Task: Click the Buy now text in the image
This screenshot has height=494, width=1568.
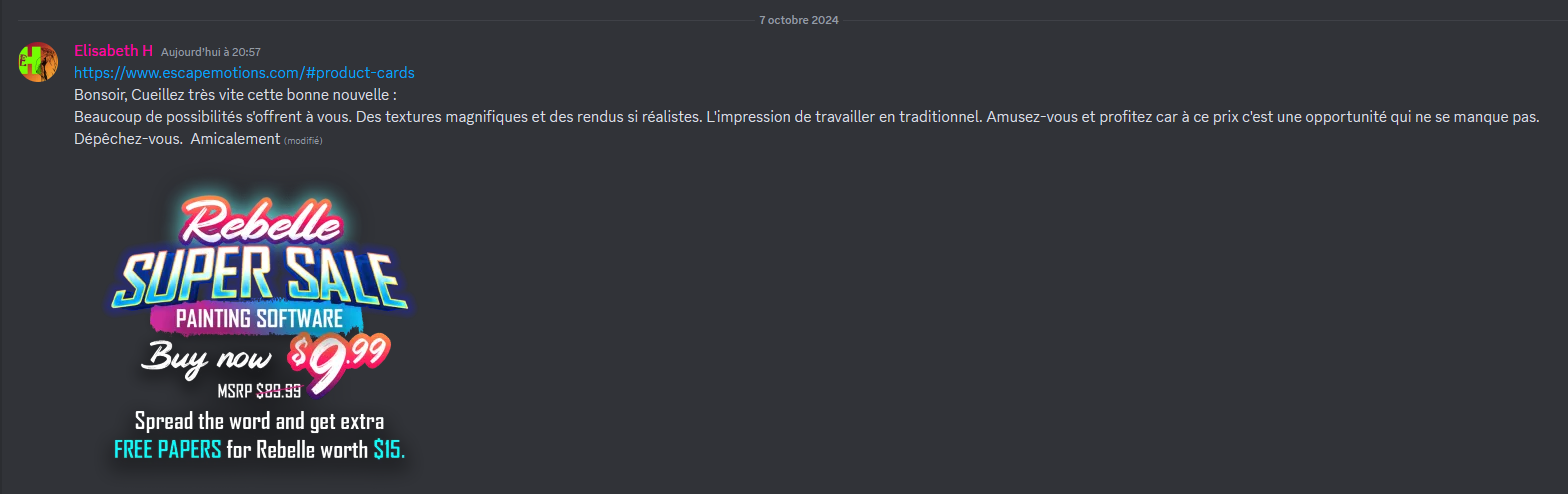Action: [206, 356]
